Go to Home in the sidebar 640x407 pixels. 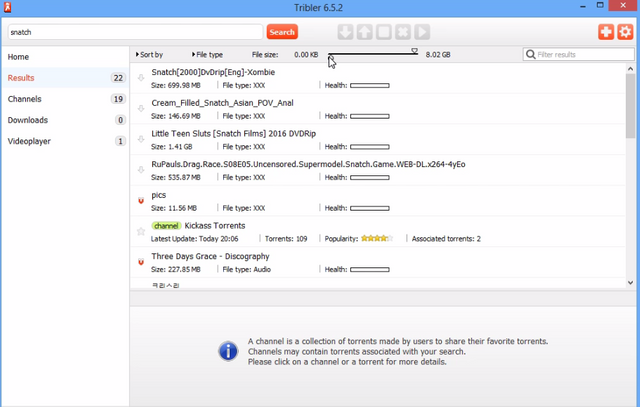[x=18, y=57]
